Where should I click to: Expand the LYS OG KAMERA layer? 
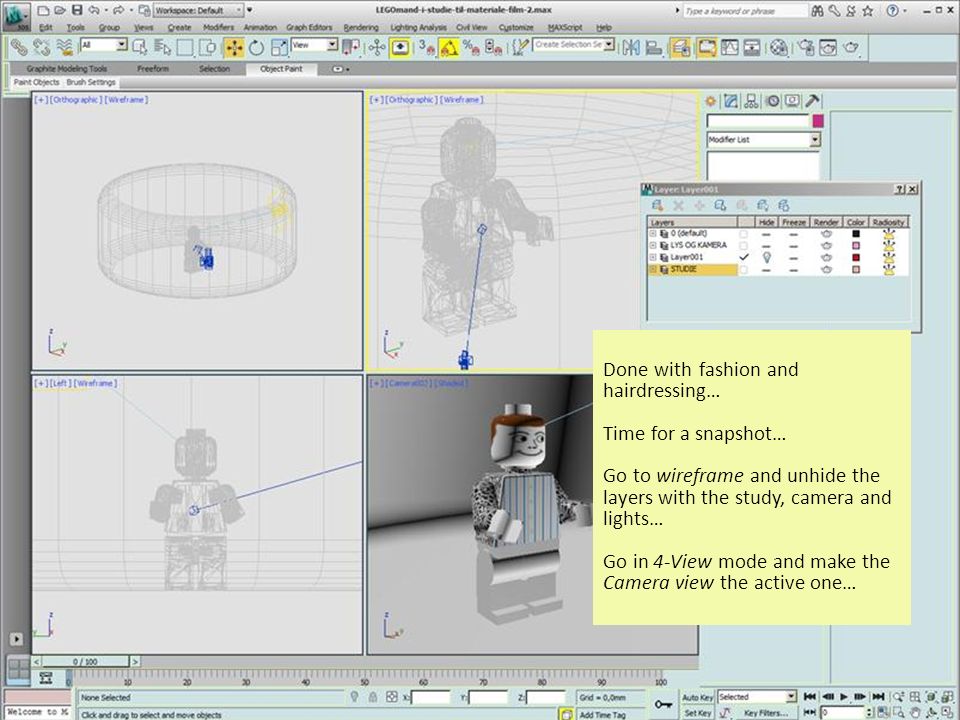[x=653, y=246]
